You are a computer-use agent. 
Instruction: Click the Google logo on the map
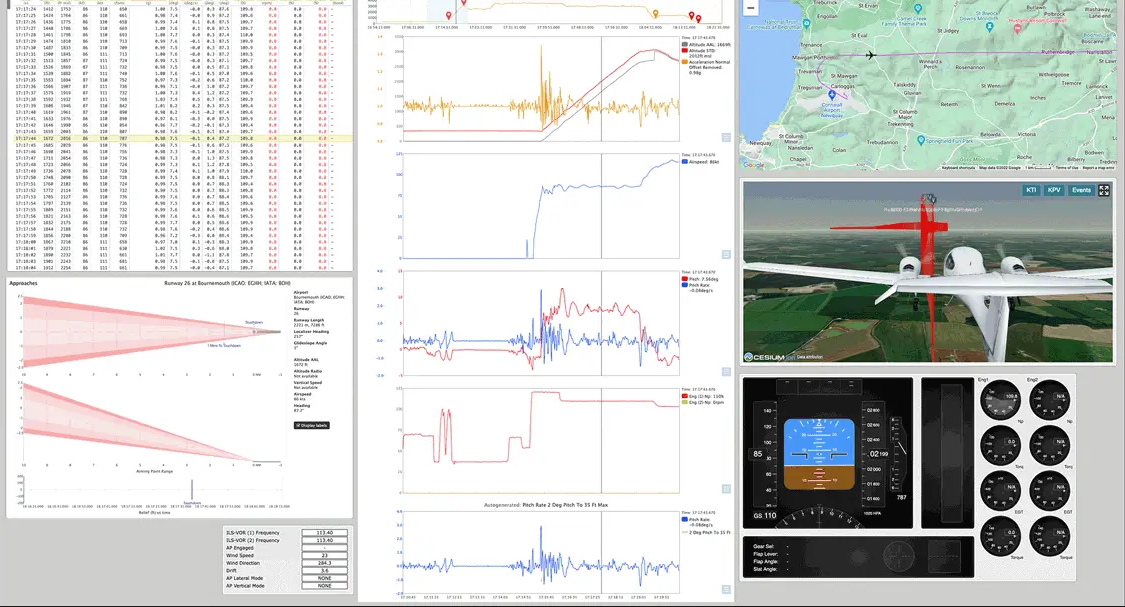(754, 166)
